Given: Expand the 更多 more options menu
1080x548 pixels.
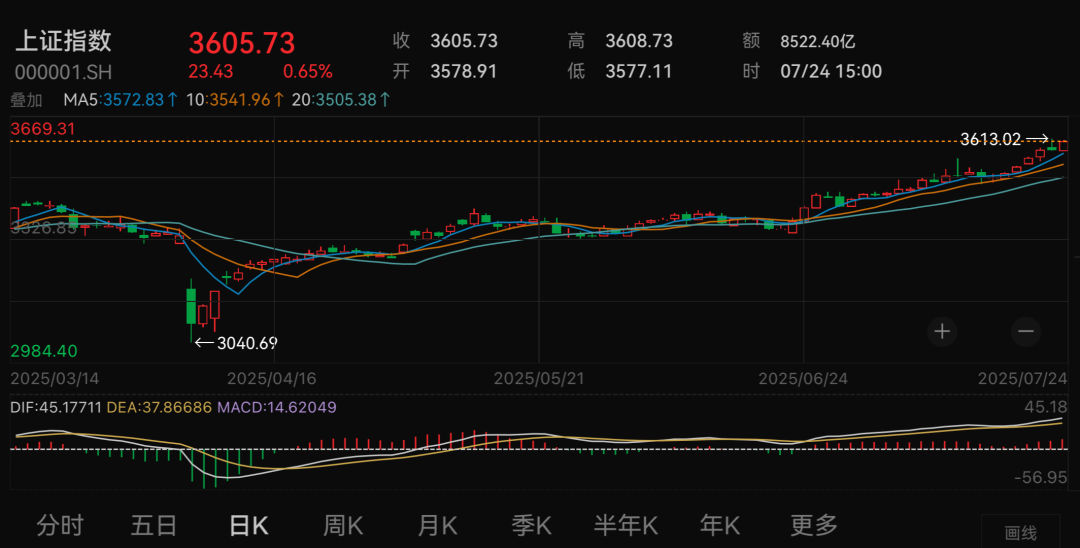Looking at the screenshot, I should pos(813,525).
